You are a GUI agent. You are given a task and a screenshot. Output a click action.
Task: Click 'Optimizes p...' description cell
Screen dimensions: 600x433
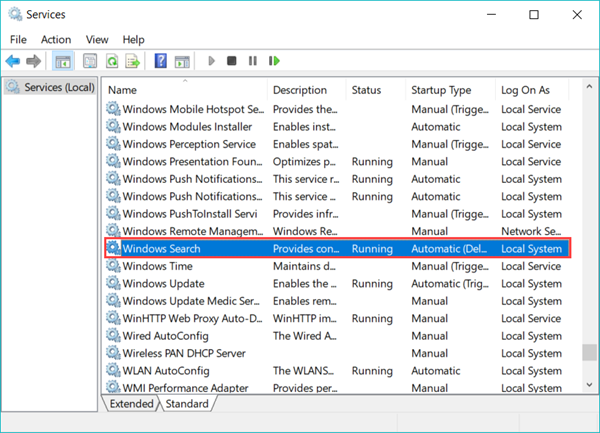[304, 161]
